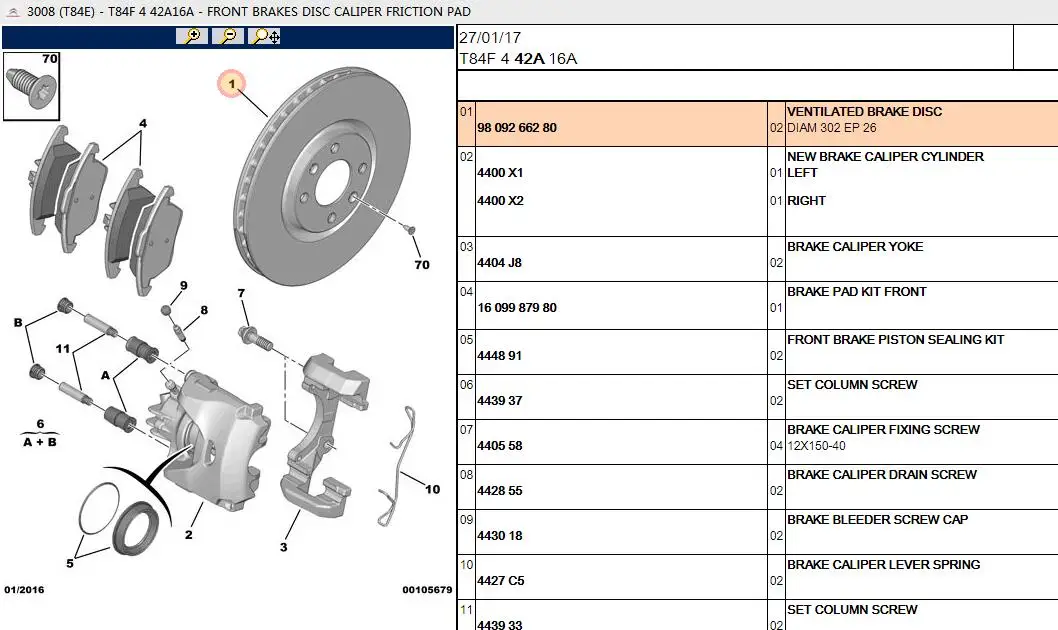Click part number 4439 37
The height and width of the screenshot is (630, 1058).
[x=500, y=401]
